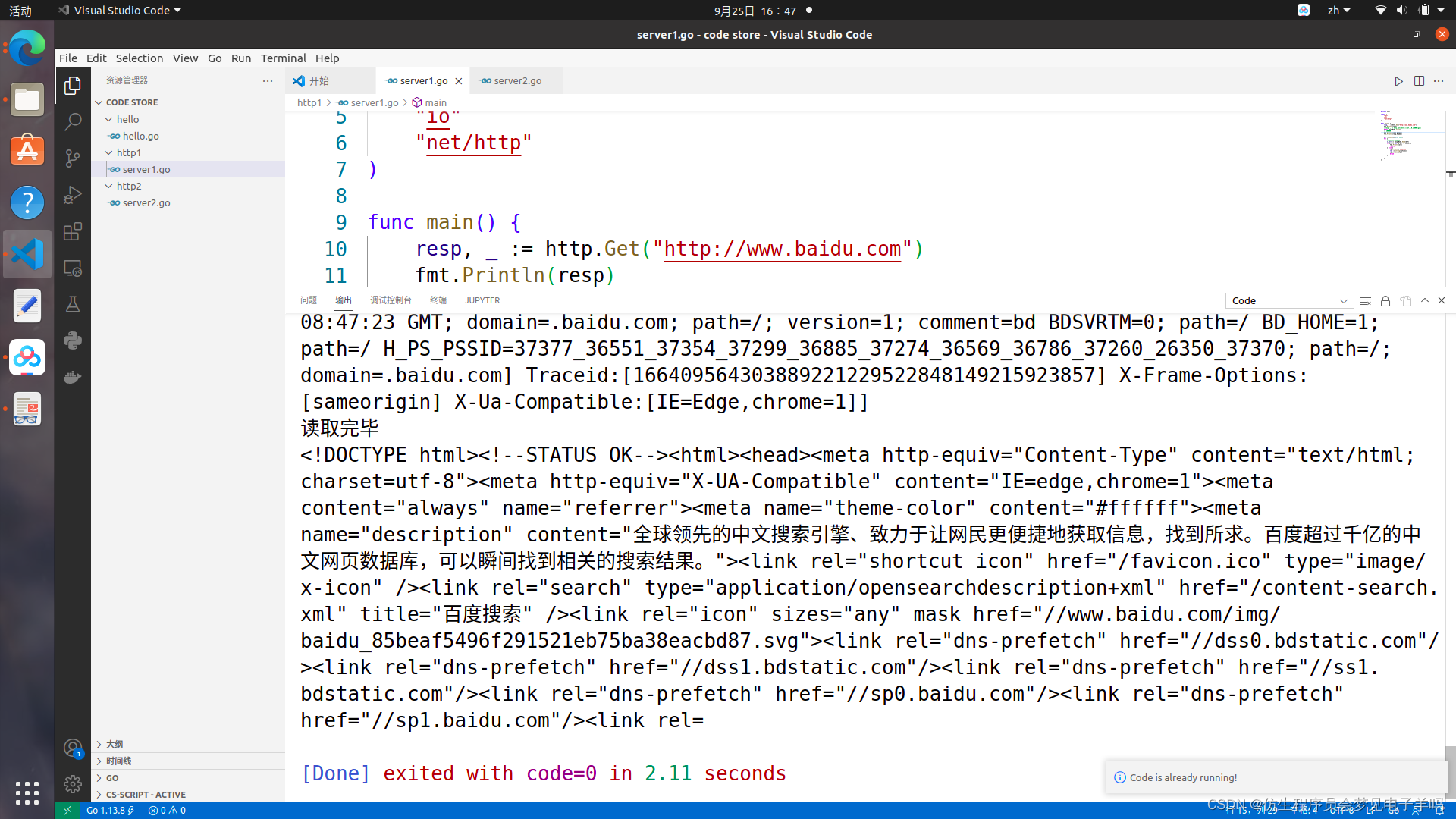The width and height of the screenshot is (1456, 819).
Task: Open the Source Control view
Action: coord(73,158)
